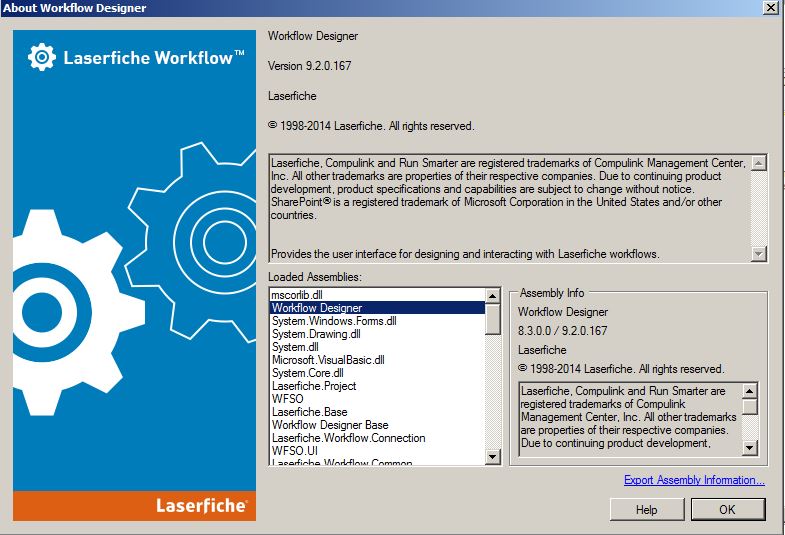Select mscorlib.dll in Loaded Assemblies
Image resolution: width=785 pixels, height=535 pixels.
tap(377, 295)
